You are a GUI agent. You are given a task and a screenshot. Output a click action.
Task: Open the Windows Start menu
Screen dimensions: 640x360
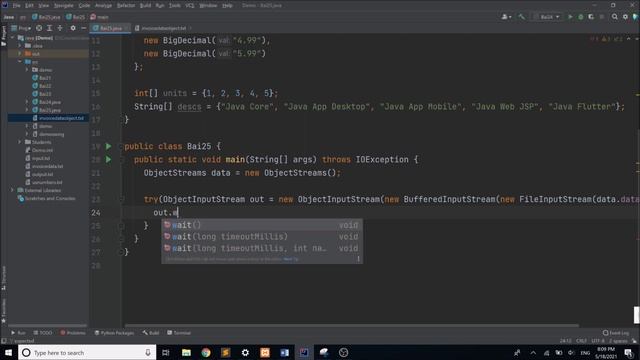tap(8, 352)
